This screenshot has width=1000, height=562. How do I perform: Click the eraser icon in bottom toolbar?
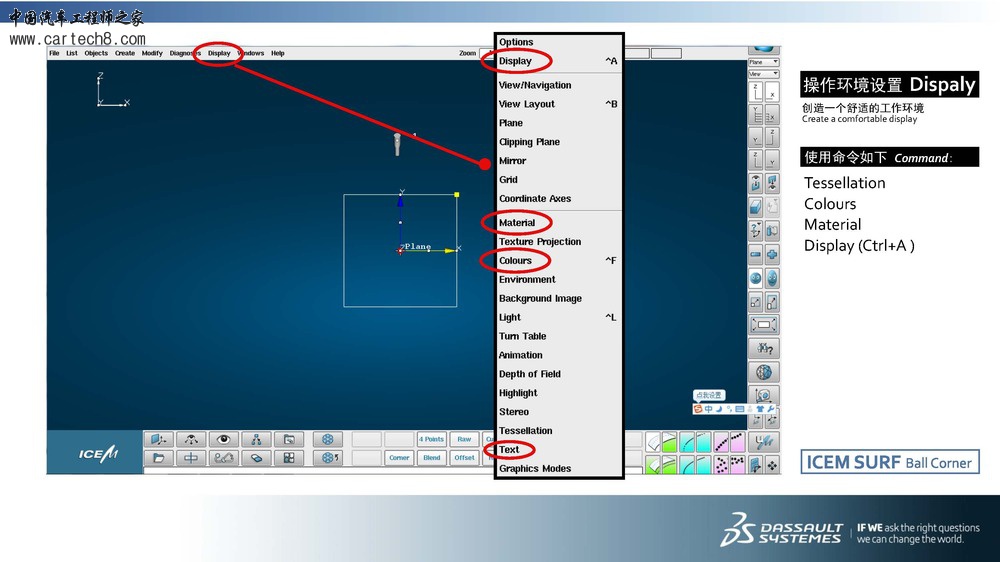pos(256,458)
